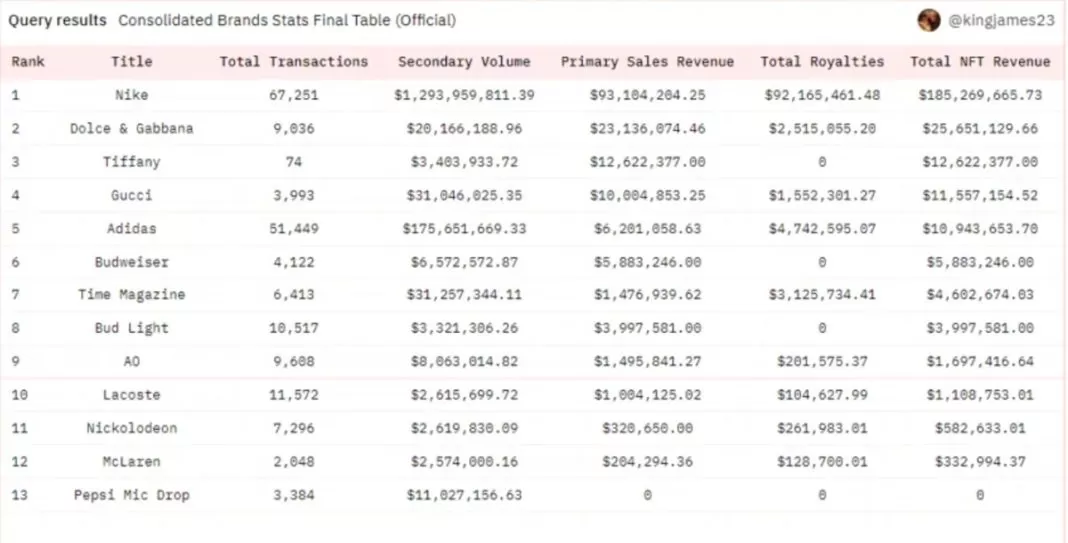Open Consolidated Brands Stats Final Table title
Image resolution: width=1068 pixels, height=543 pixels.
tap(287, 20)
